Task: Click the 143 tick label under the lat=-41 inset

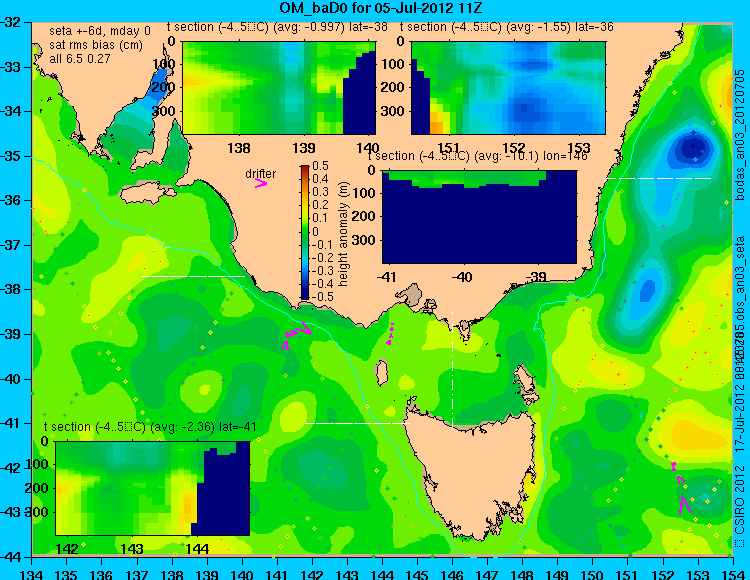Action: (x=132, y=549)
